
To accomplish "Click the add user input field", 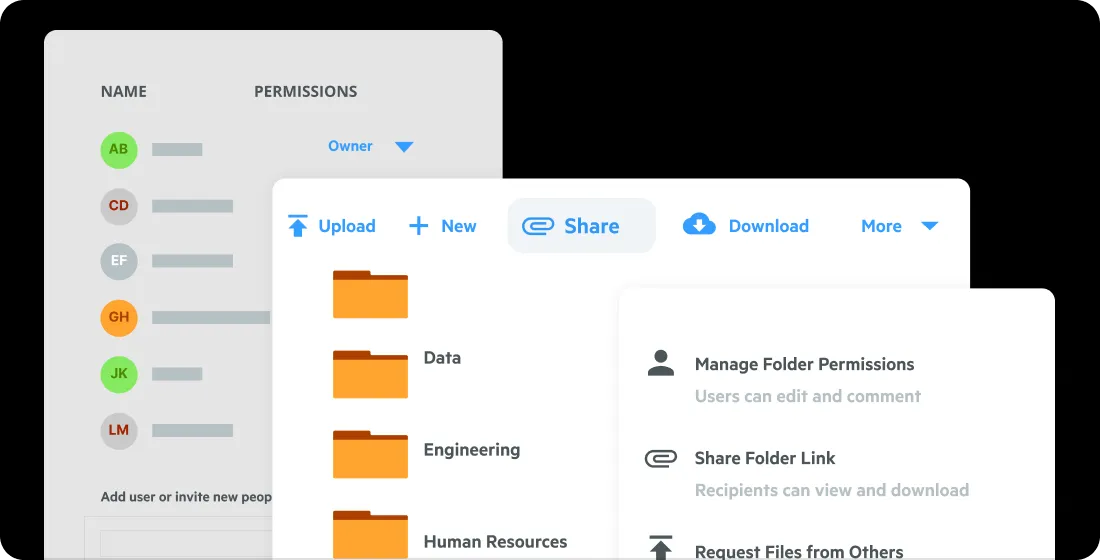I will 186,543.
